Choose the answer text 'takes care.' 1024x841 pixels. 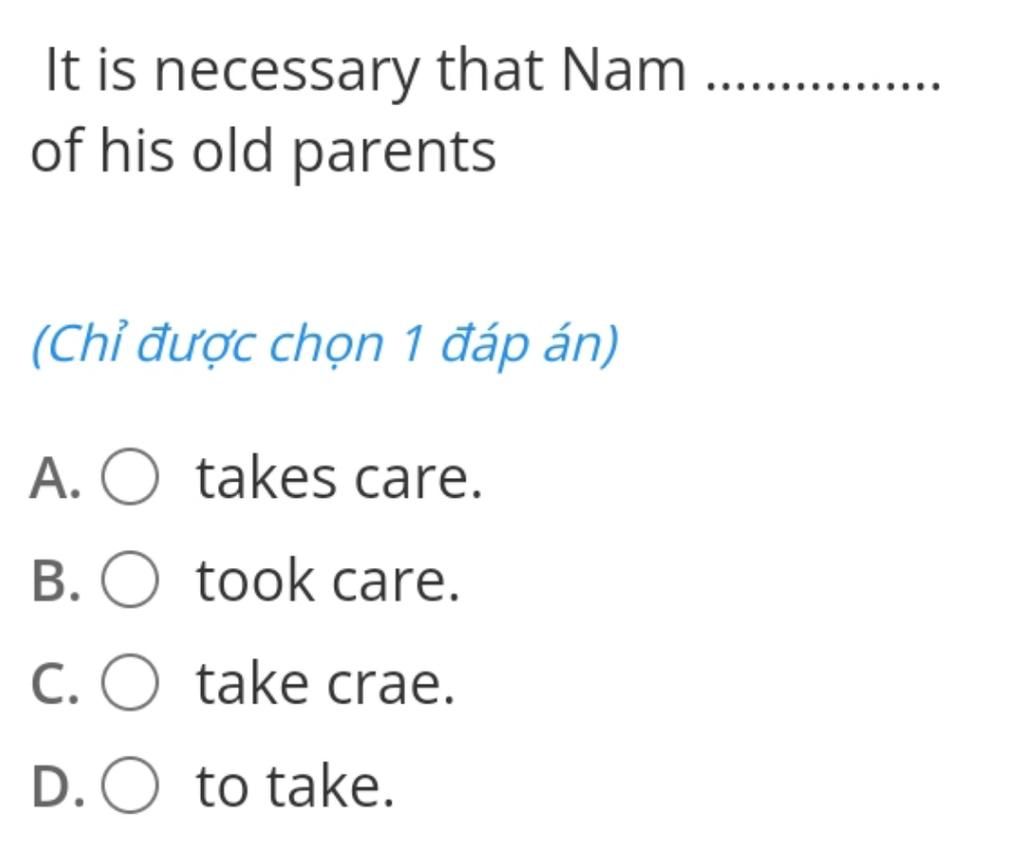click(x=339, y=478)
